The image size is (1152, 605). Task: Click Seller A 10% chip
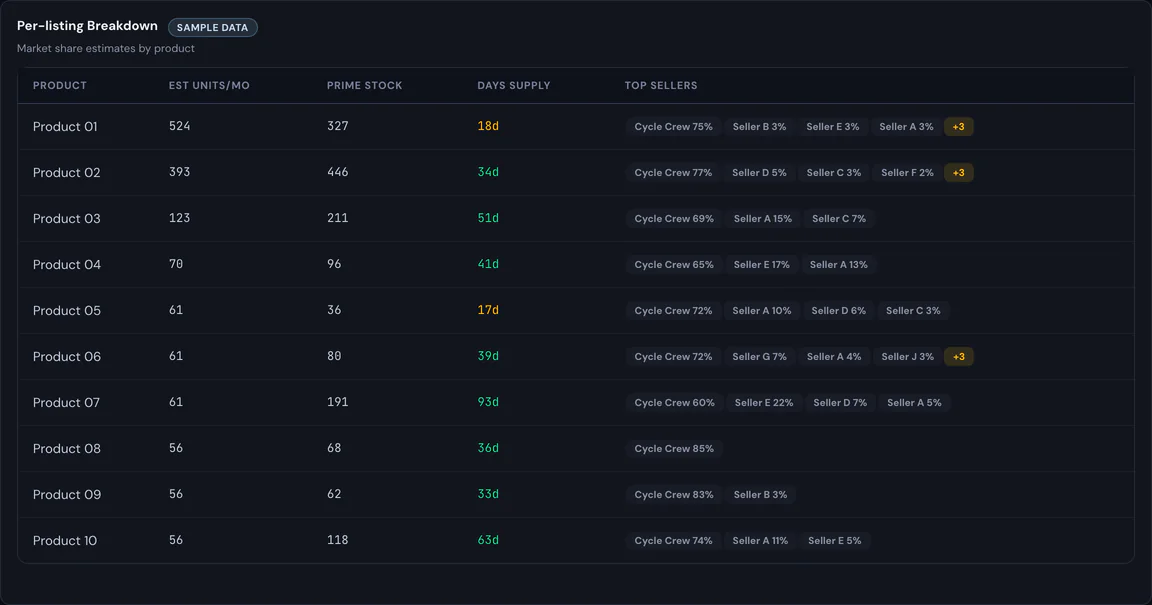point(762,310)
